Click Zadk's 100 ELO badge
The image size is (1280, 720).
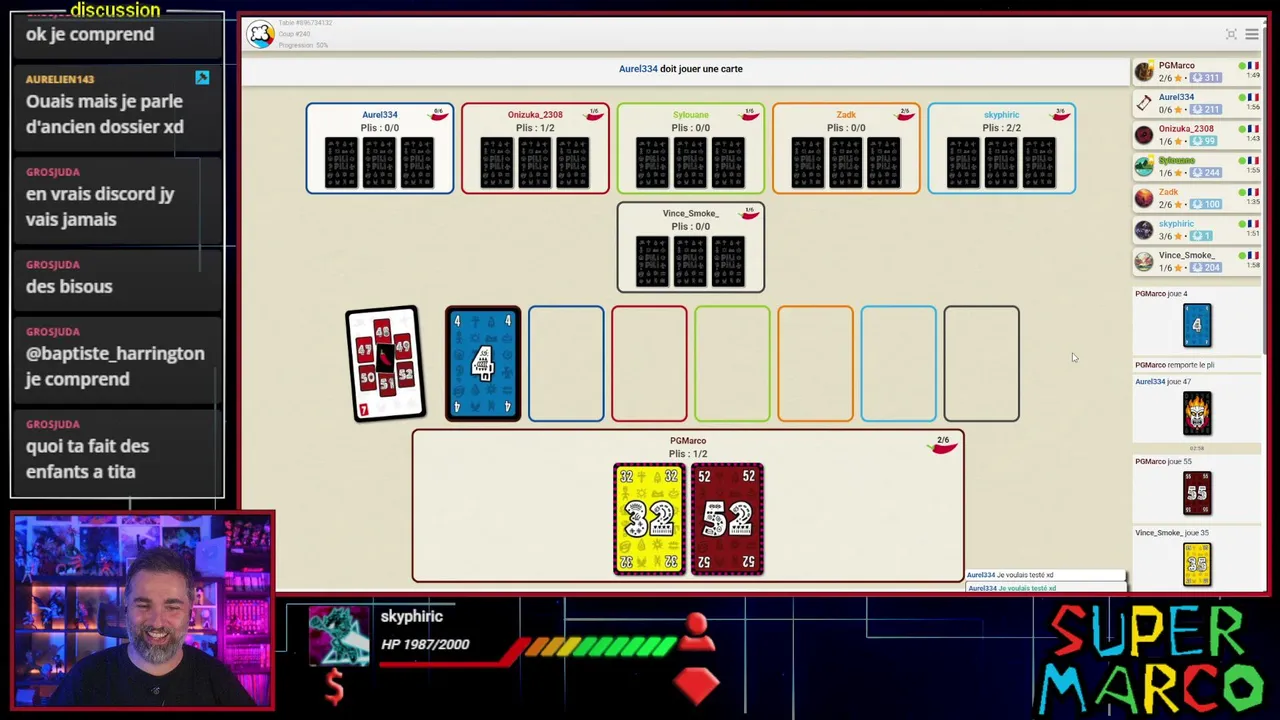tap(1204, 205)
